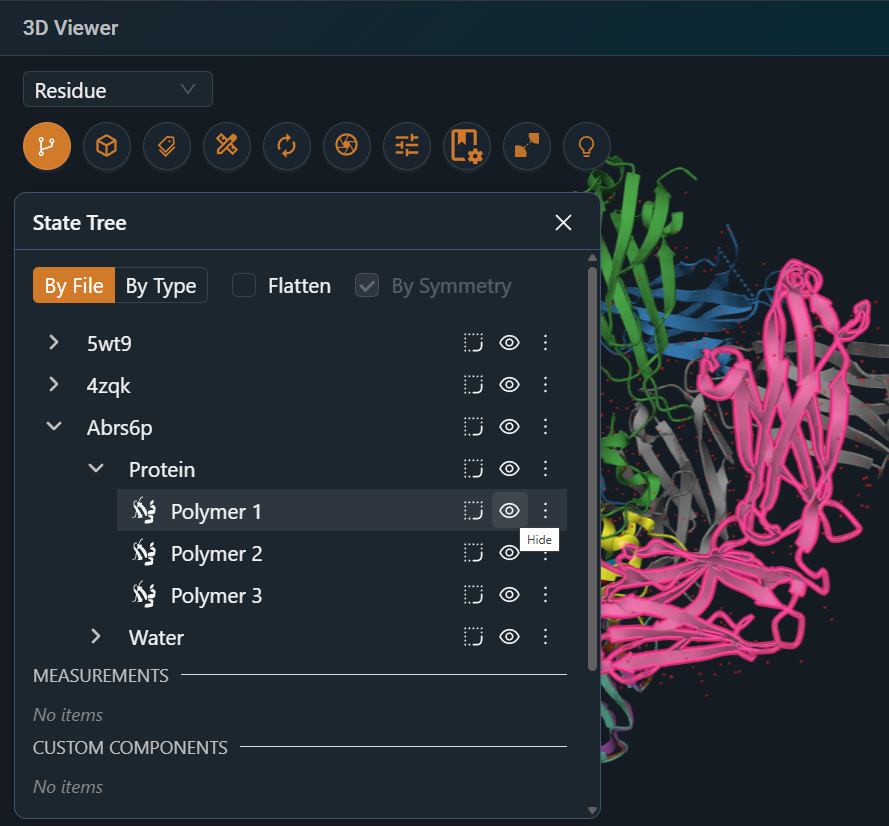This screenshot has height=826, width=889.
Task: Click the bookmark with gear icon
Action: point(467,147)
